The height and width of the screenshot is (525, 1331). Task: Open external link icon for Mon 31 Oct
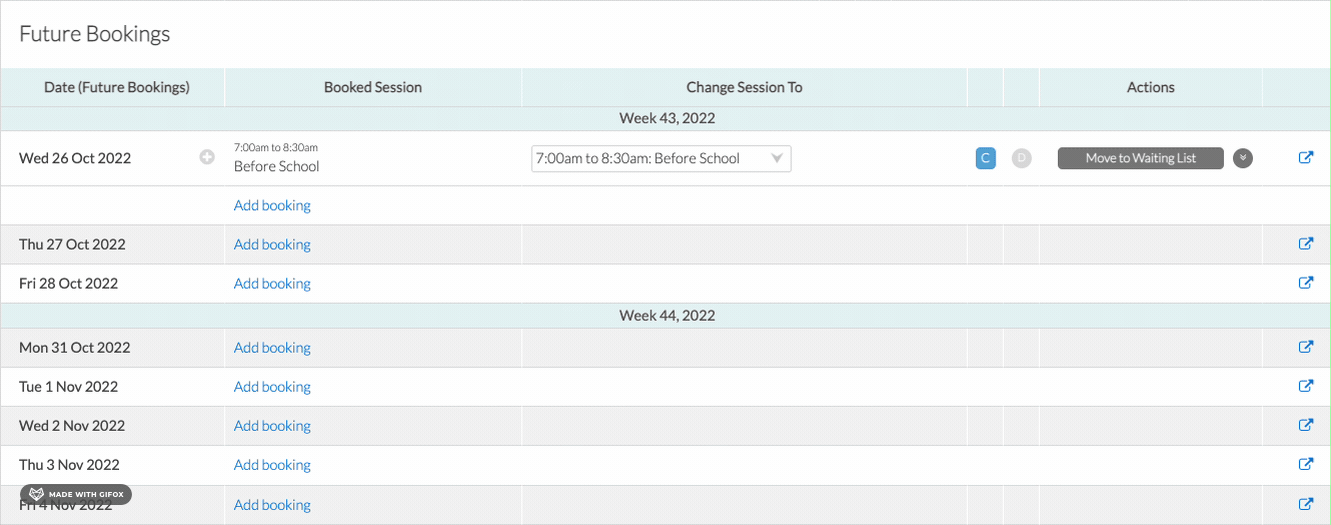point(1305,347)
